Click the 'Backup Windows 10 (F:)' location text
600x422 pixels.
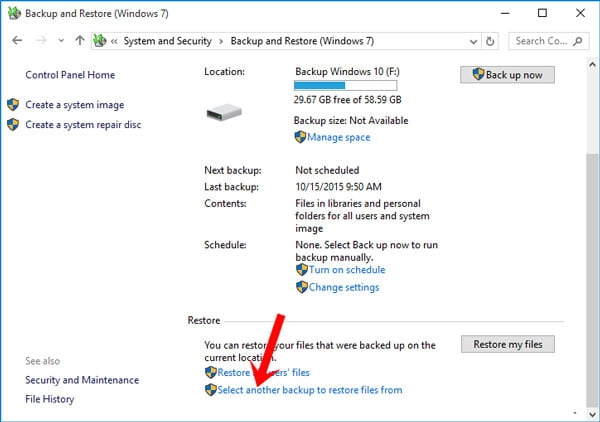pyautogui.click(x=347, y=72)
